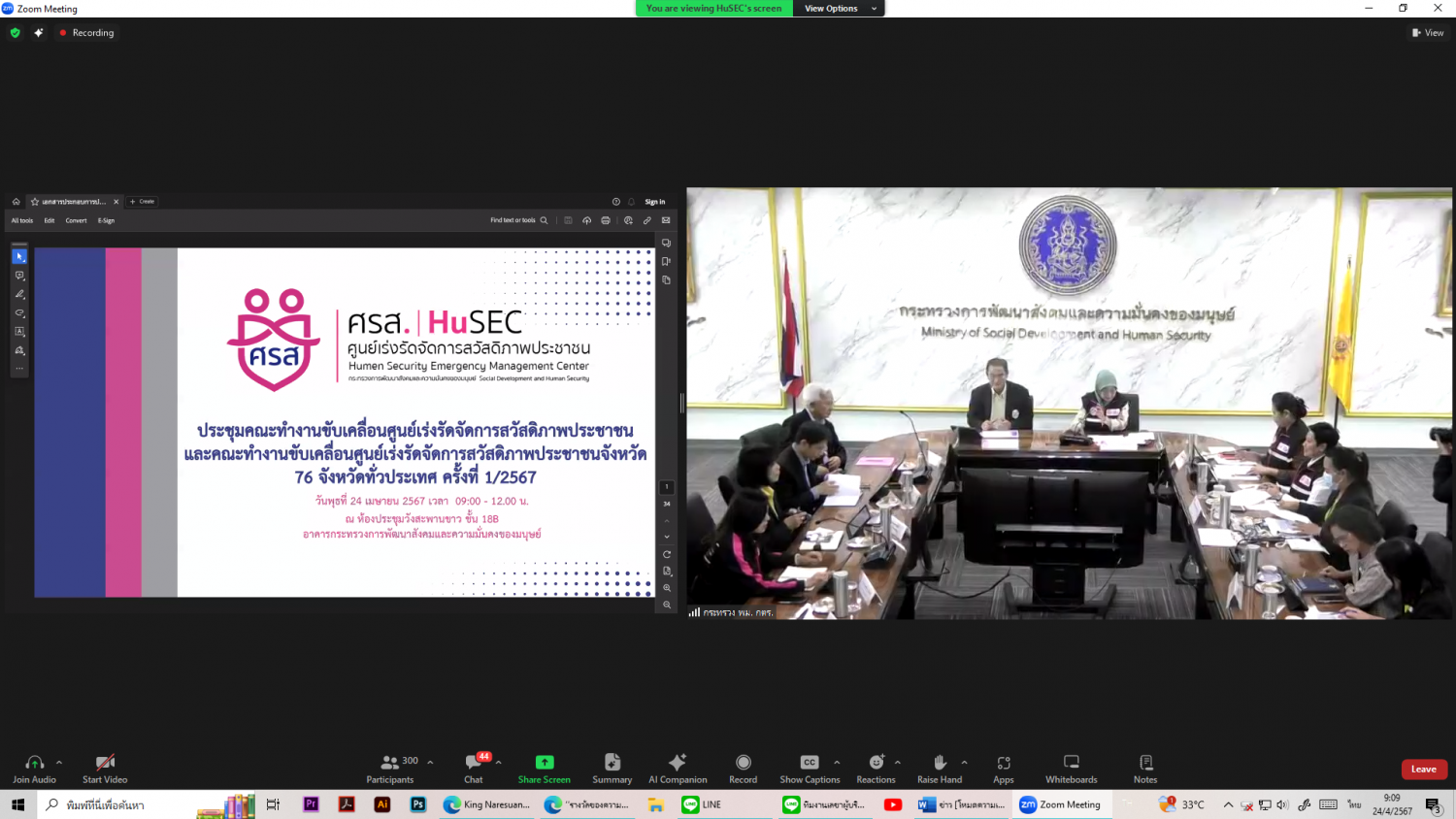
Task: Click the Create button in Acrobat
Action: click(143, 202)
